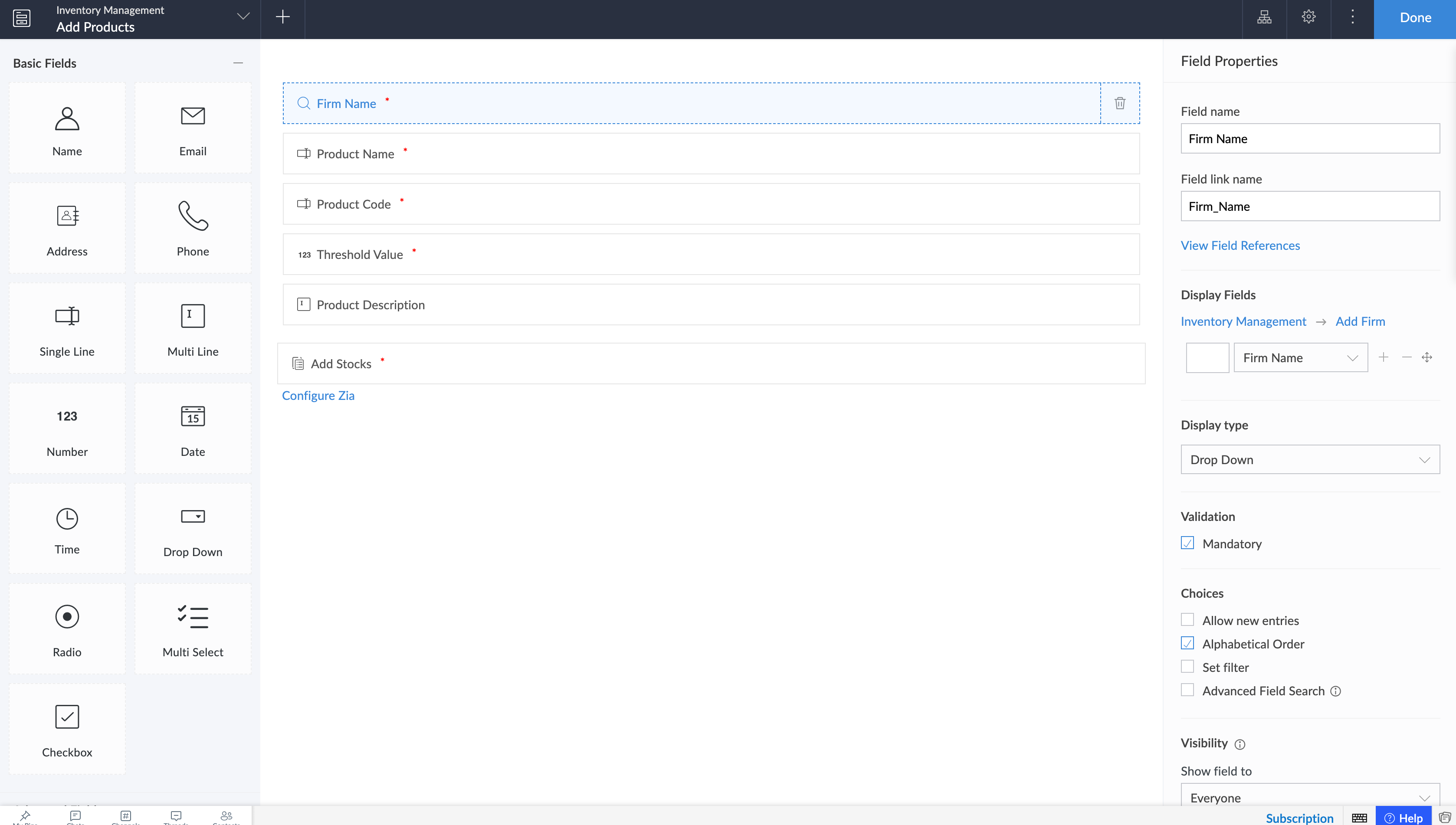Expand the Add Products form switcher chevron
The width and height of the screenshot is (1456, 825).
coord(243,17)
